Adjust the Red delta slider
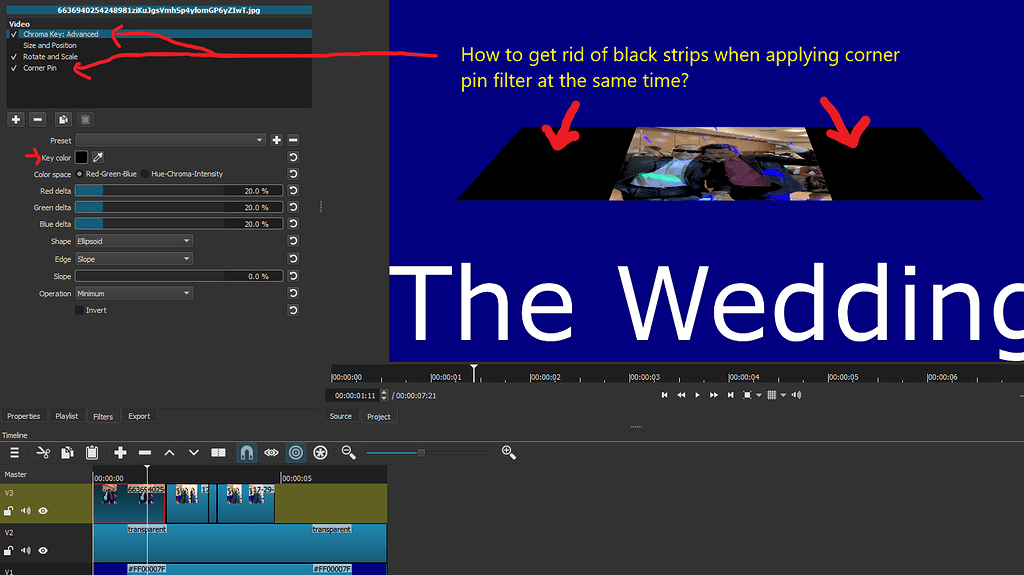This screenshot has height=575, width=1024. [x=179, y=191]
